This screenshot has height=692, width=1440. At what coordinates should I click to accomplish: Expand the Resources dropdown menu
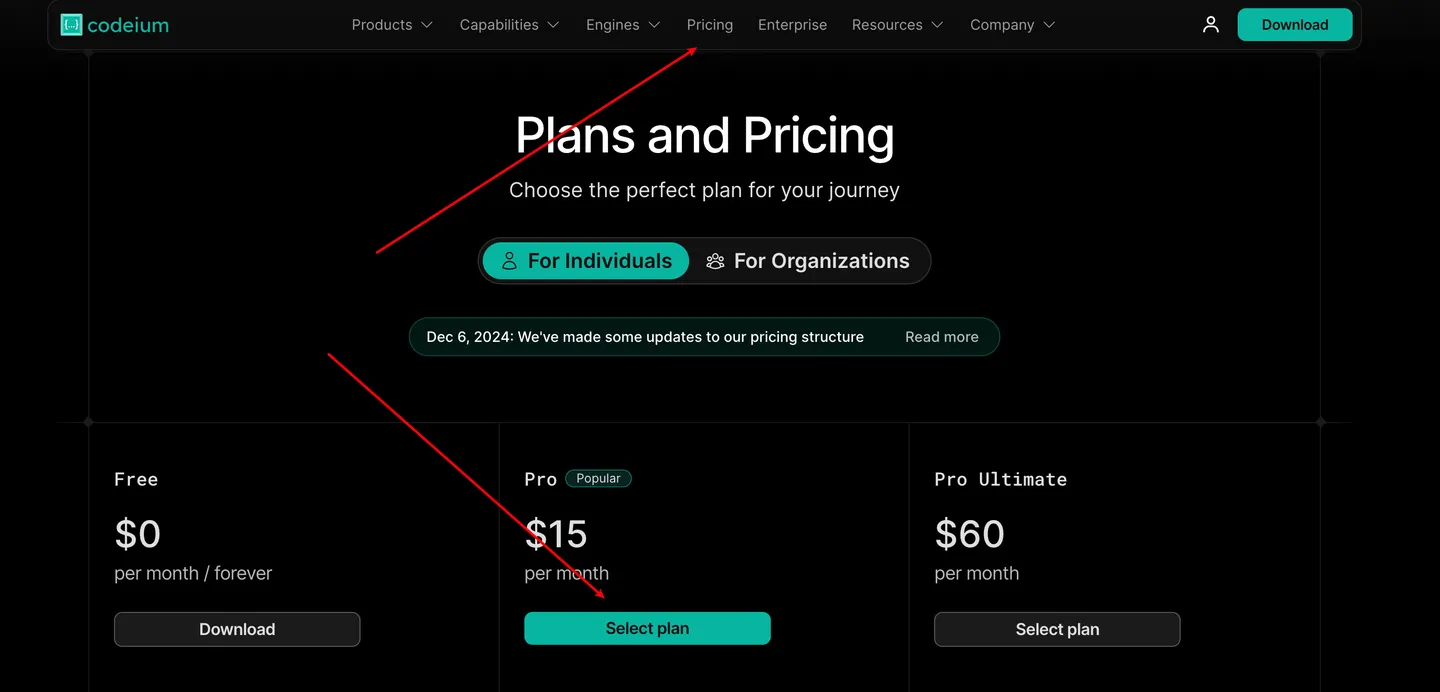pos(897,25)
